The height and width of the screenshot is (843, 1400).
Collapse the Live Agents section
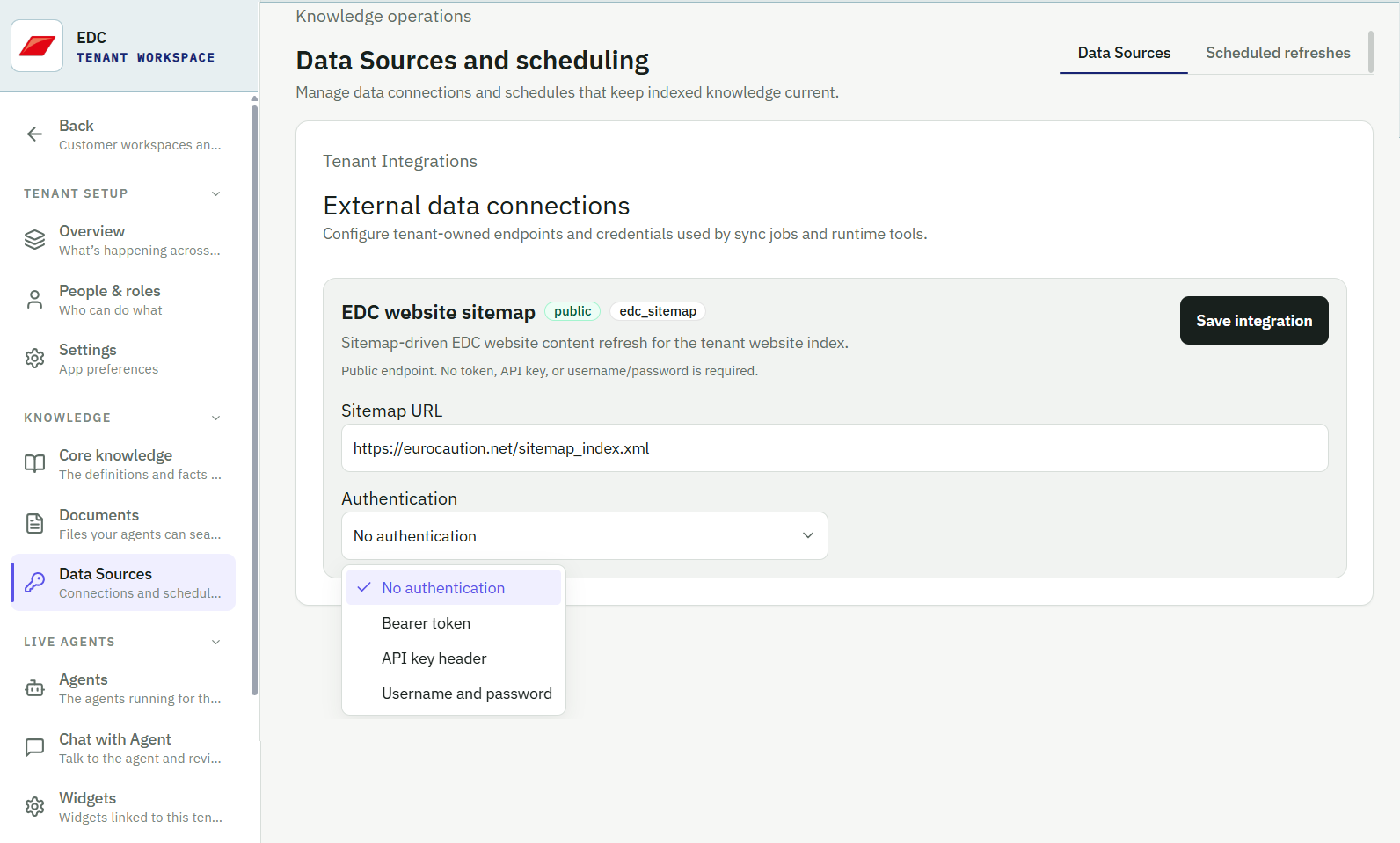(215, 642)
